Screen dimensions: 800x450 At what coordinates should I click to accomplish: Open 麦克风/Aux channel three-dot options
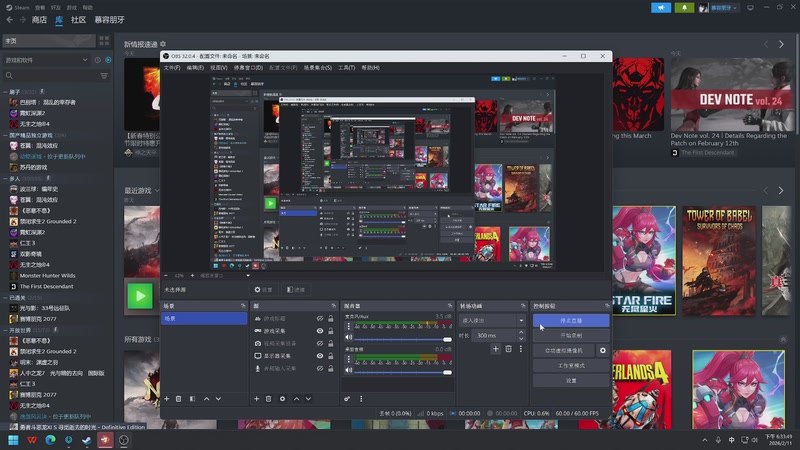349,326
